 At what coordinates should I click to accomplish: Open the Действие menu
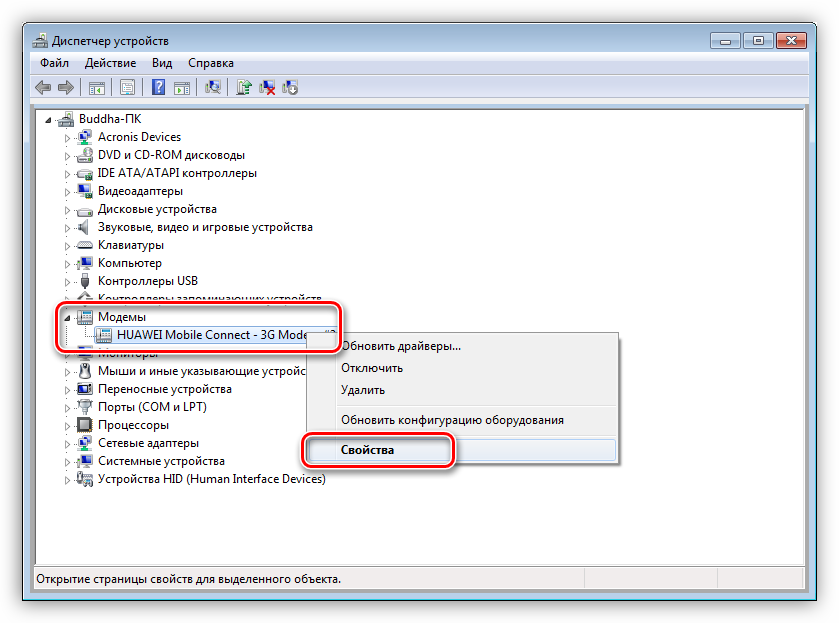(x=110, y=63)
